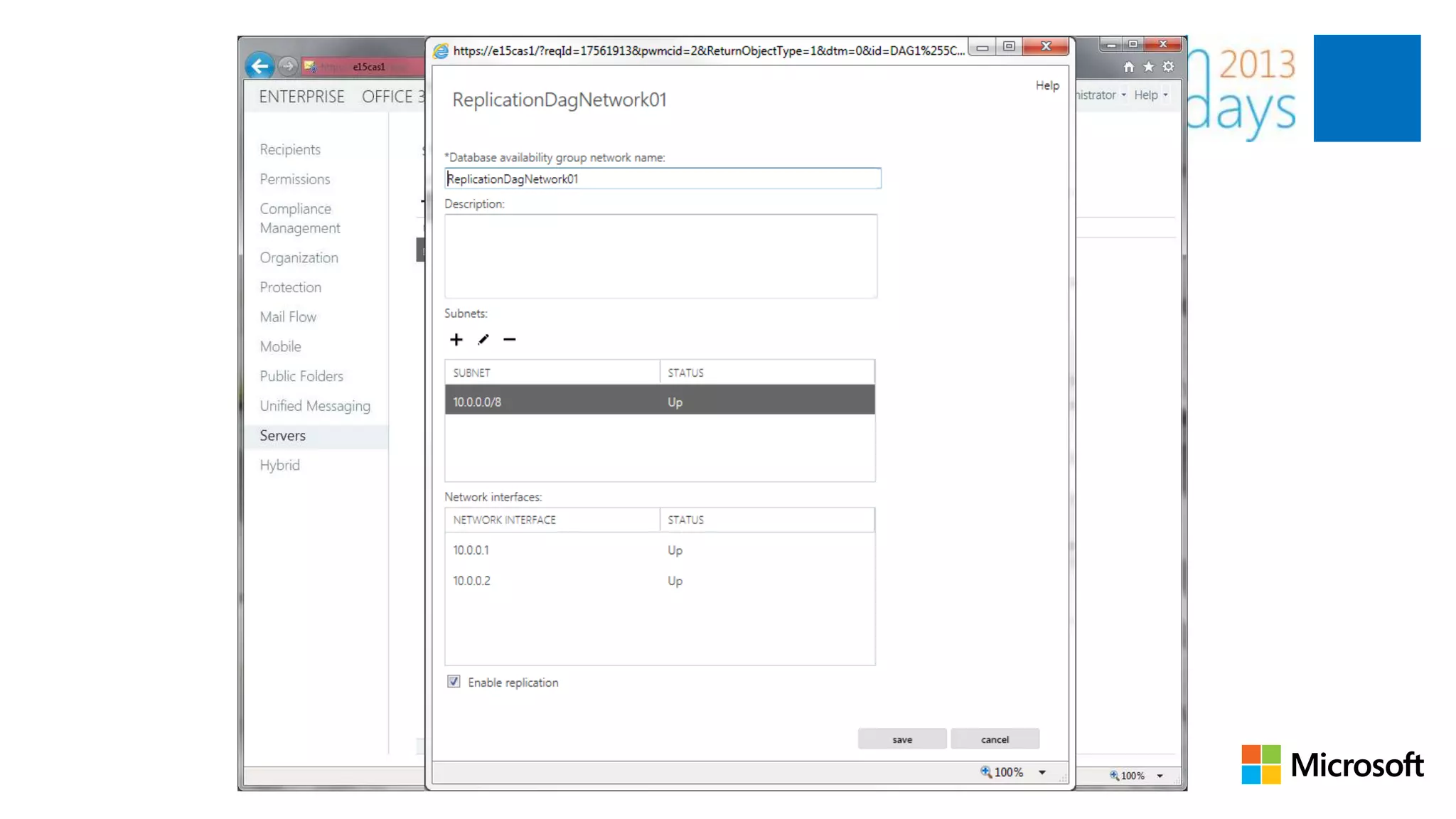
Task: Click the cancel button
Action: (995, 739)
